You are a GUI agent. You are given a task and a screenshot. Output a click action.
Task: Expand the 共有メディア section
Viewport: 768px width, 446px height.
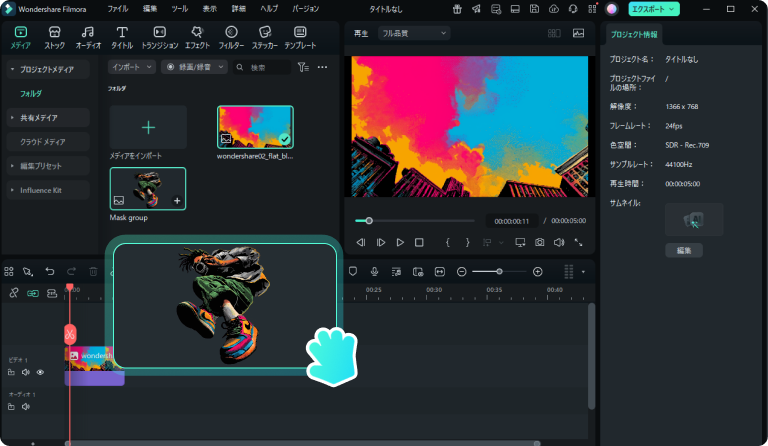13,117
